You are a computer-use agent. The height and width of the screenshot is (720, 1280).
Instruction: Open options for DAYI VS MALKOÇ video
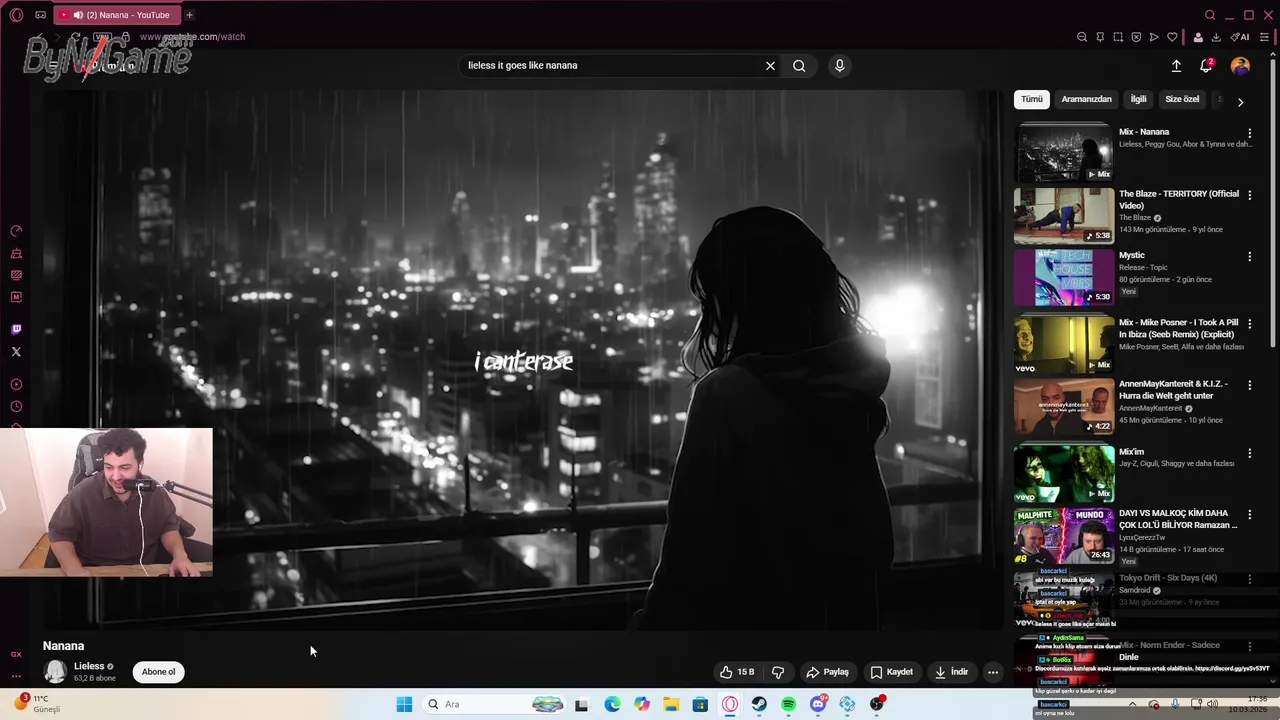click(1249, 515)
